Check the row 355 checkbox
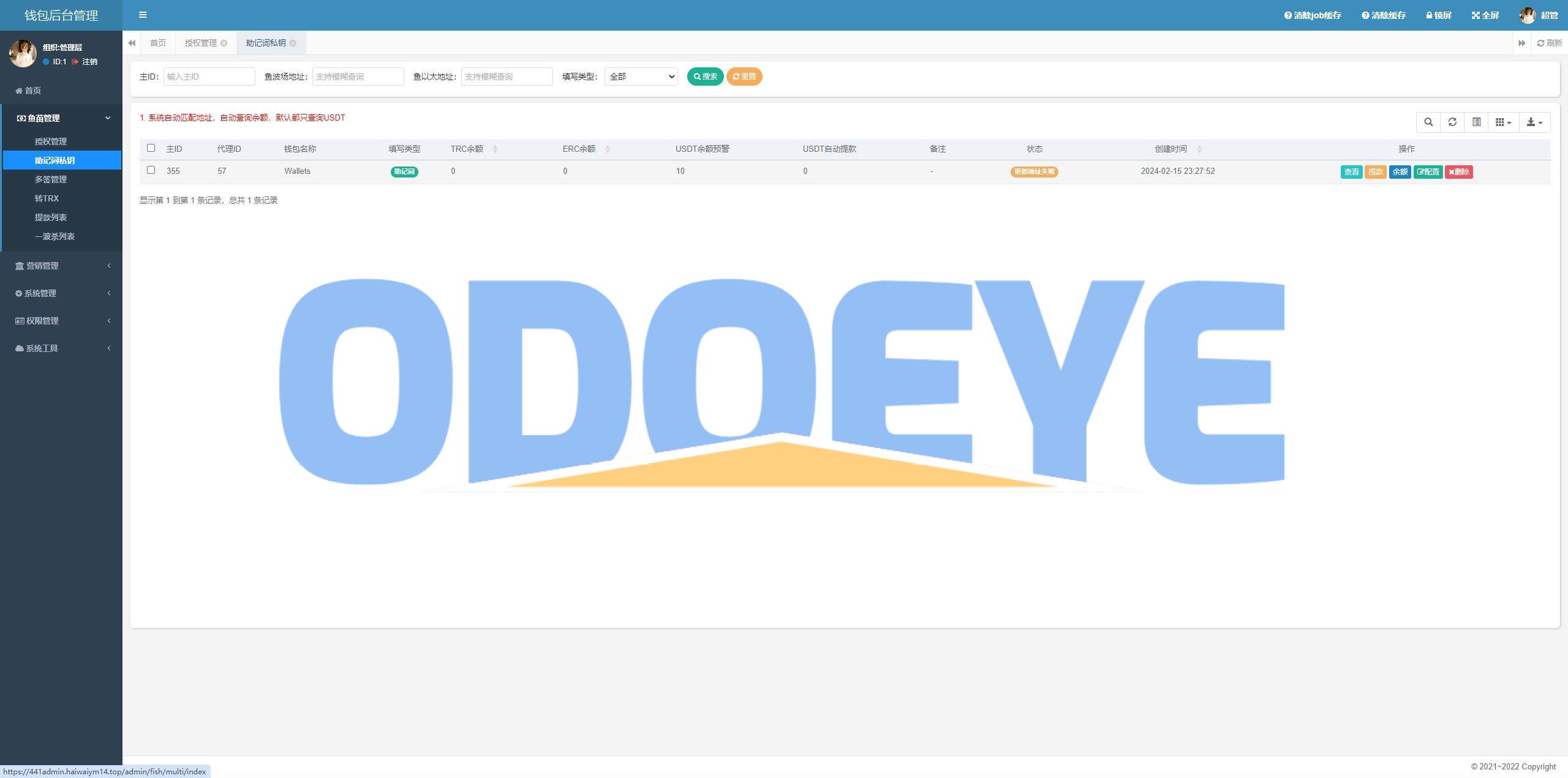 coord(151,170)
